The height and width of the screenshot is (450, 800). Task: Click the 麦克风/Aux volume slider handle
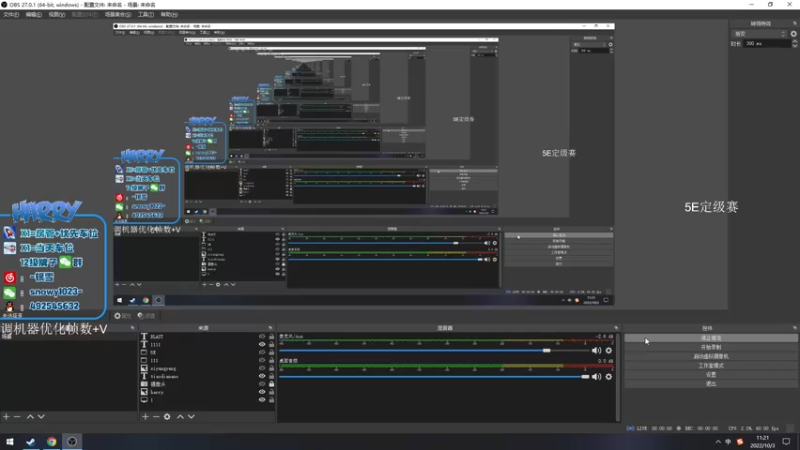click(x=546, y=351)
